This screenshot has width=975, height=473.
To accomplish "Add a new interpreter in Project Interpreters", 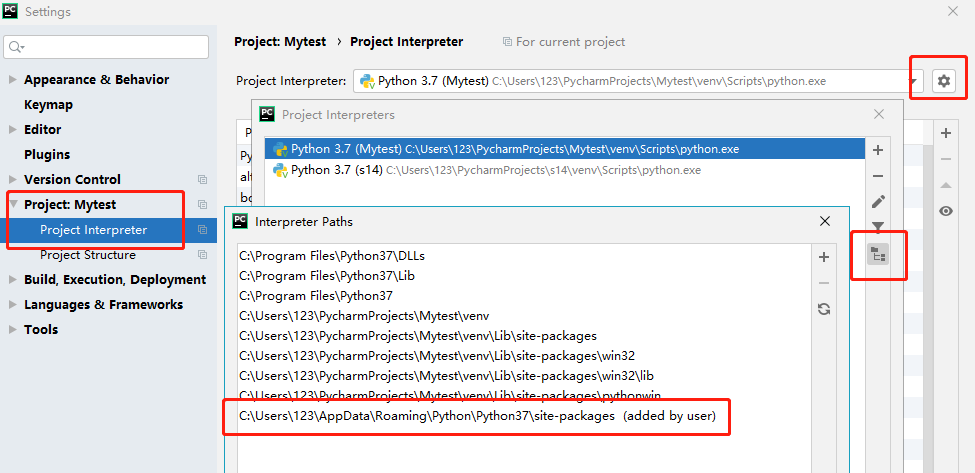I will pos(878,150).
